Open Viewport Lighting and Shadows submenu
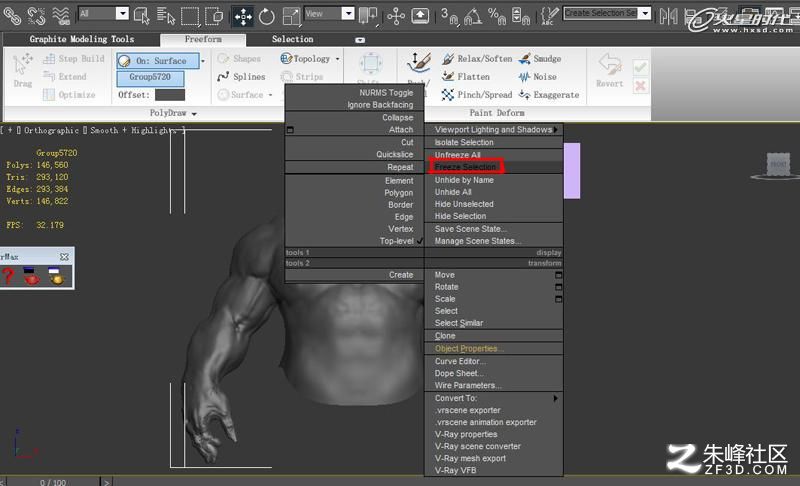 tap(494, 130)
